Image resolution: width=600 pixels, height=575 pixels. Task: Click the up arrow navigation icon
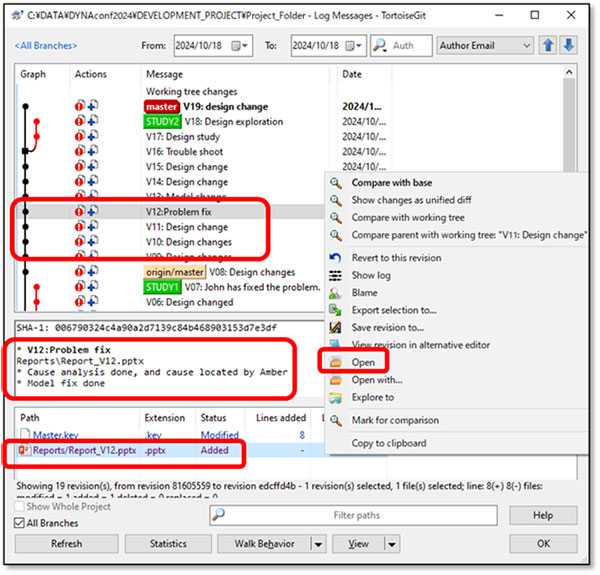[549, 46]
